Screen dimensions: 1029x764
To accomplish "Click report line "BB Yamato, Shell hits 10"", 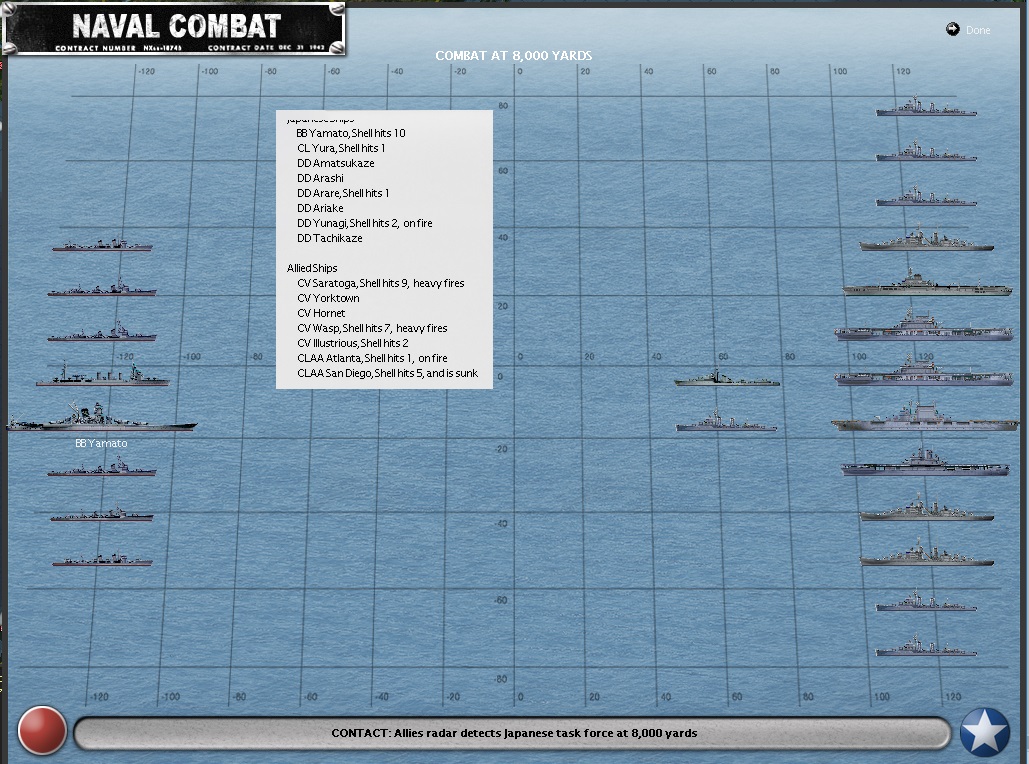I will pos(351,133).
